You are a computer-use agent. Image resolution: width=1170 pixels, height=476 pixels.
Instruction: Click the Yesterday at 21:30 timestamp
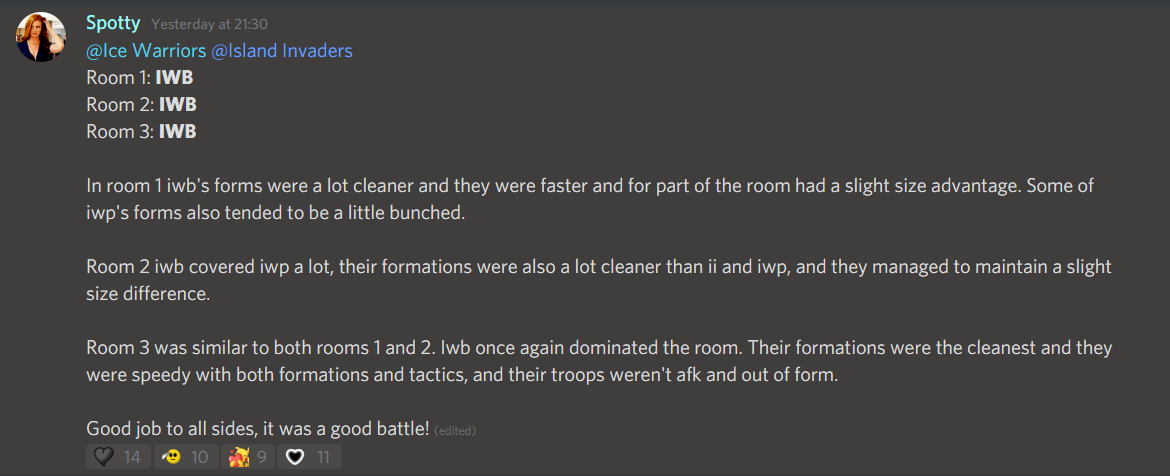(x=209, y=24)
